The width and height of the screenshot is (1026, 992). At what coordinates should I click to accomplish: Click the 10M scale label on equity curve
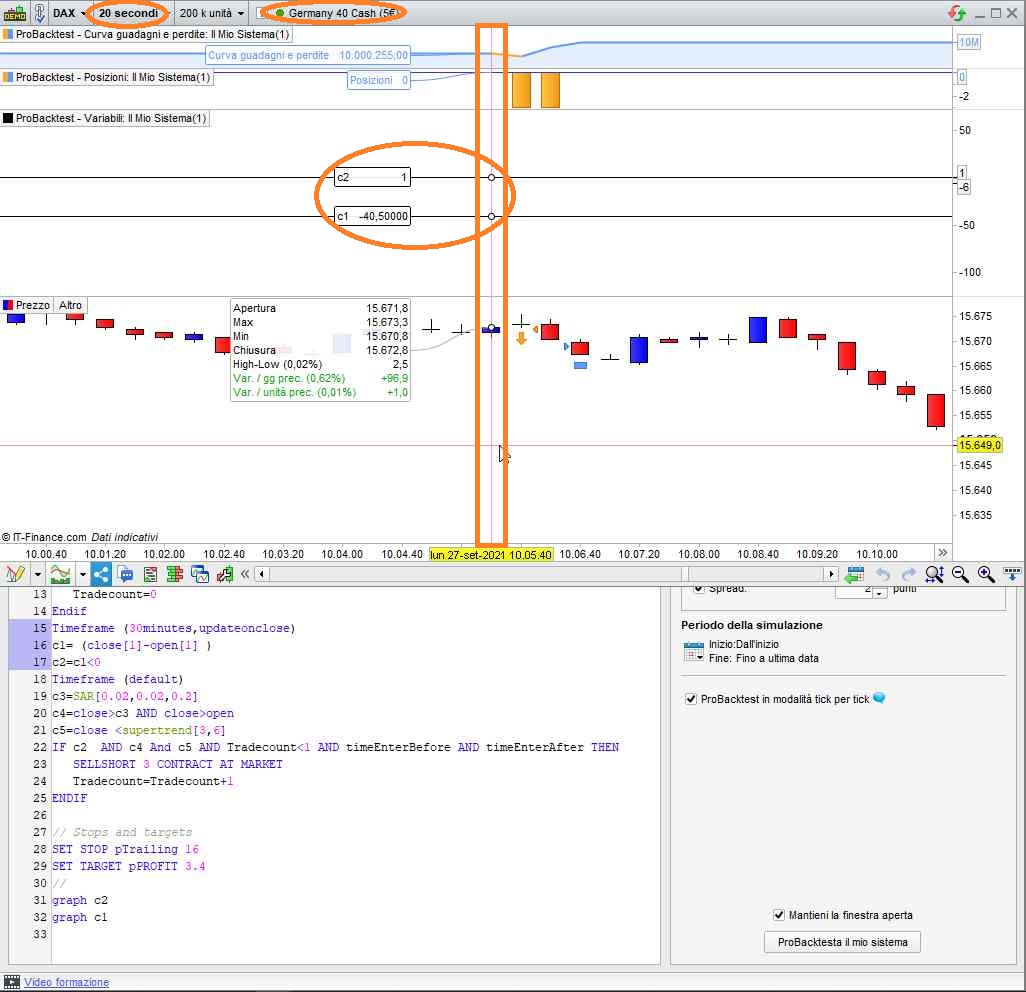pyautogui.click(x=969, y=43)
